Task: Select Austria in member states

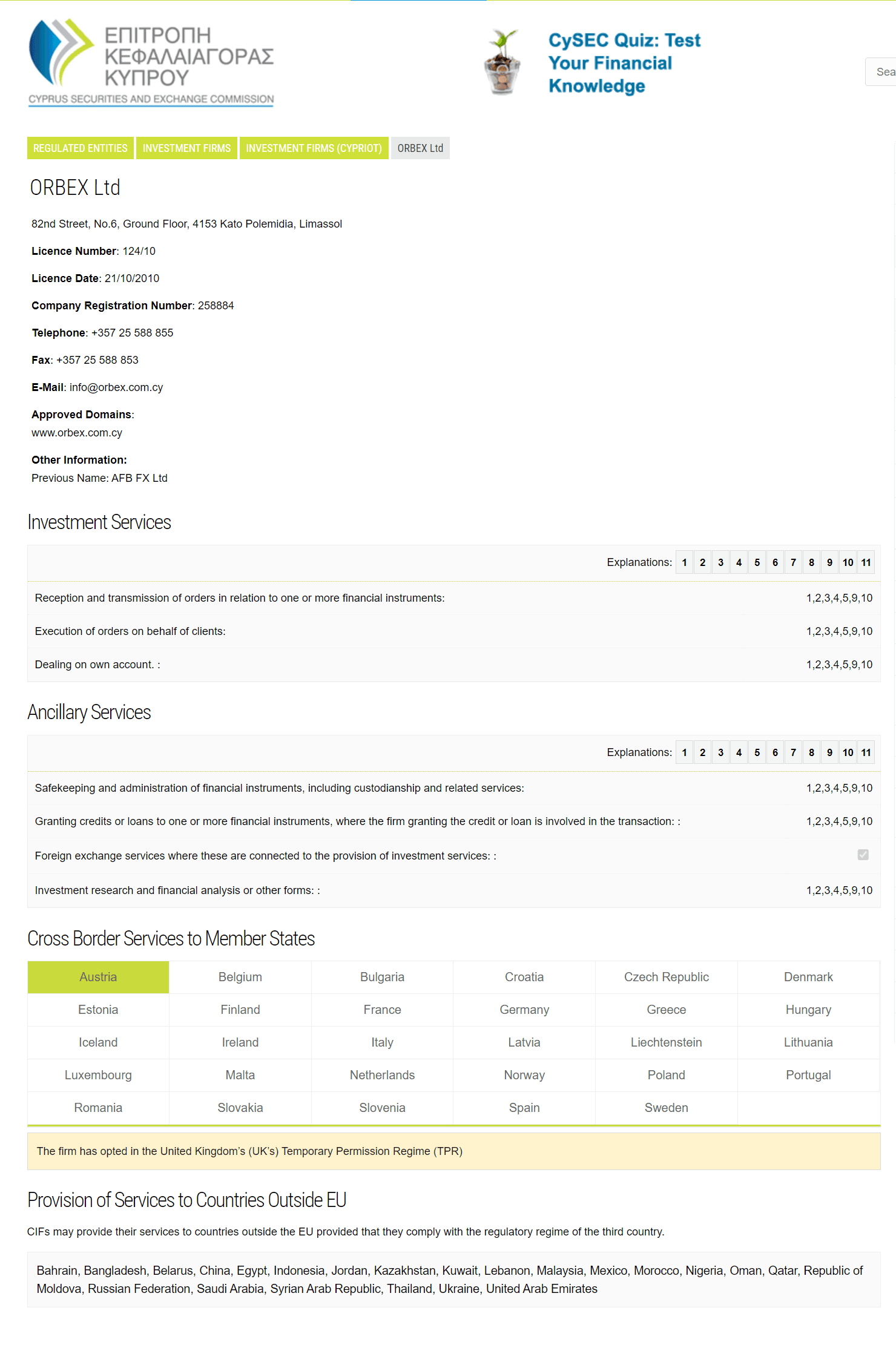Action: coord(98,977)
